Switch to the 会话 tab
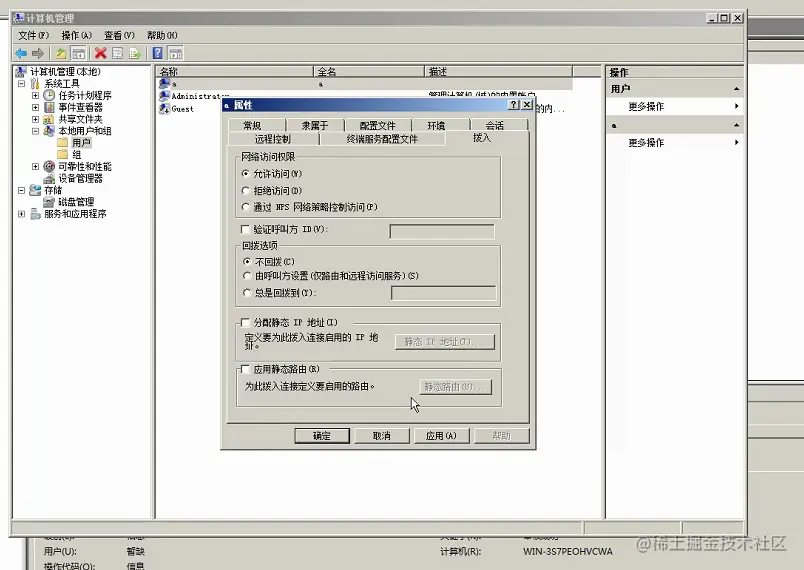Viewport: 804px width, 570px height. click(x=498, y=125)
